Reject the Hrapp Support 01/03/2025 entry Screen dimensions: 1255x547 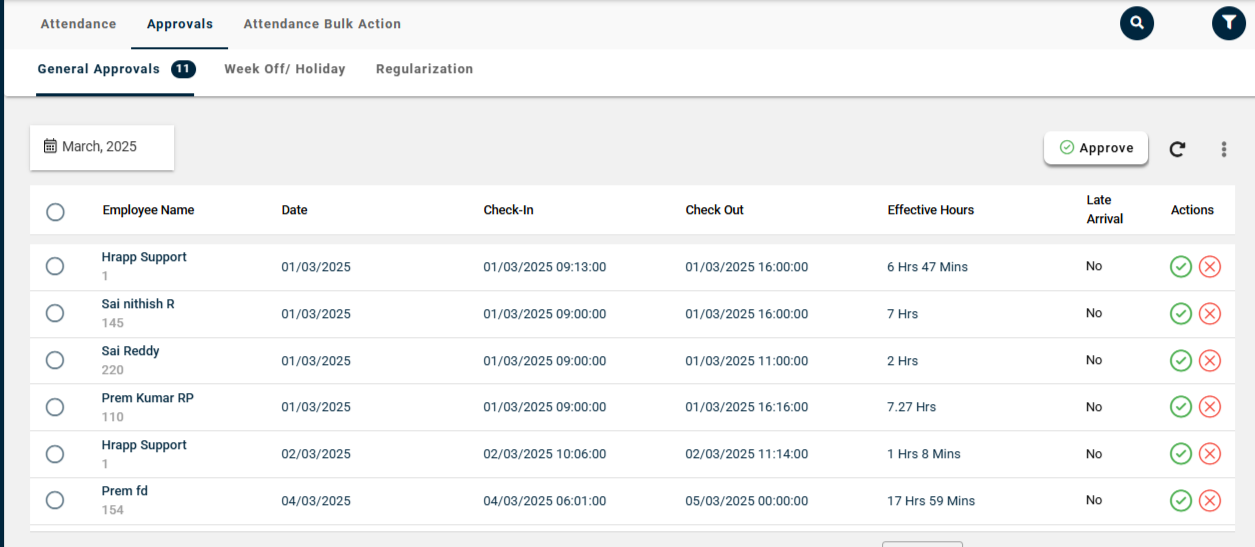[x=1210, y=267]
